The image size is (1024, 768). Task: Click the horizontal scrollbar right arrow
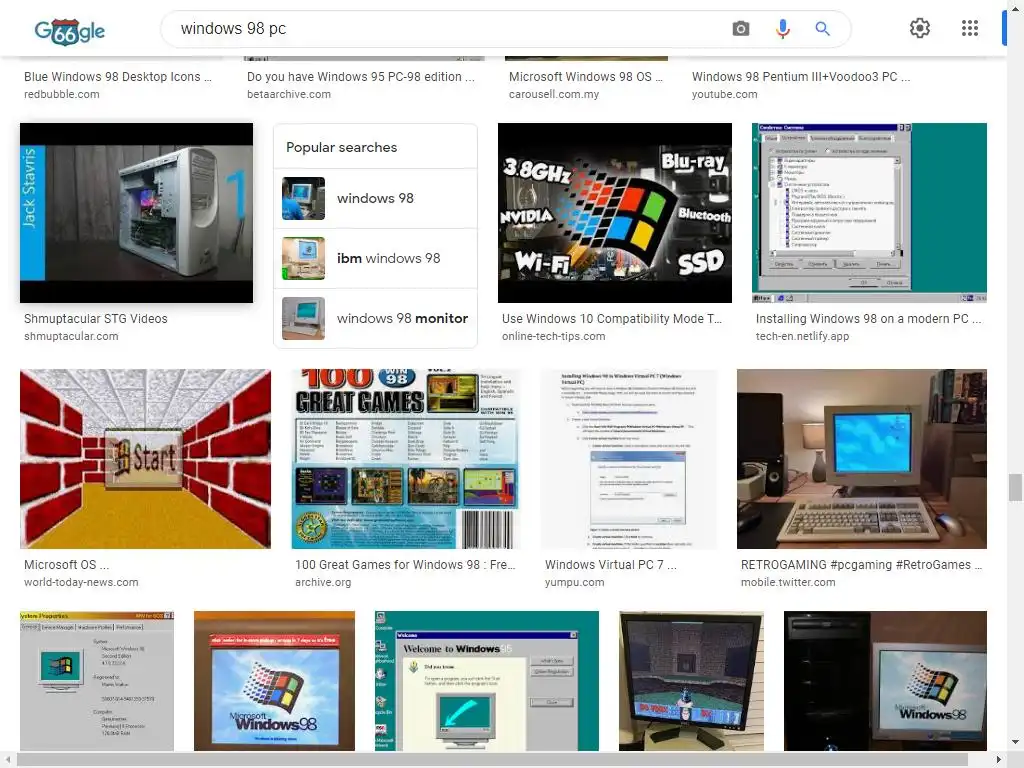coord(999,760)
